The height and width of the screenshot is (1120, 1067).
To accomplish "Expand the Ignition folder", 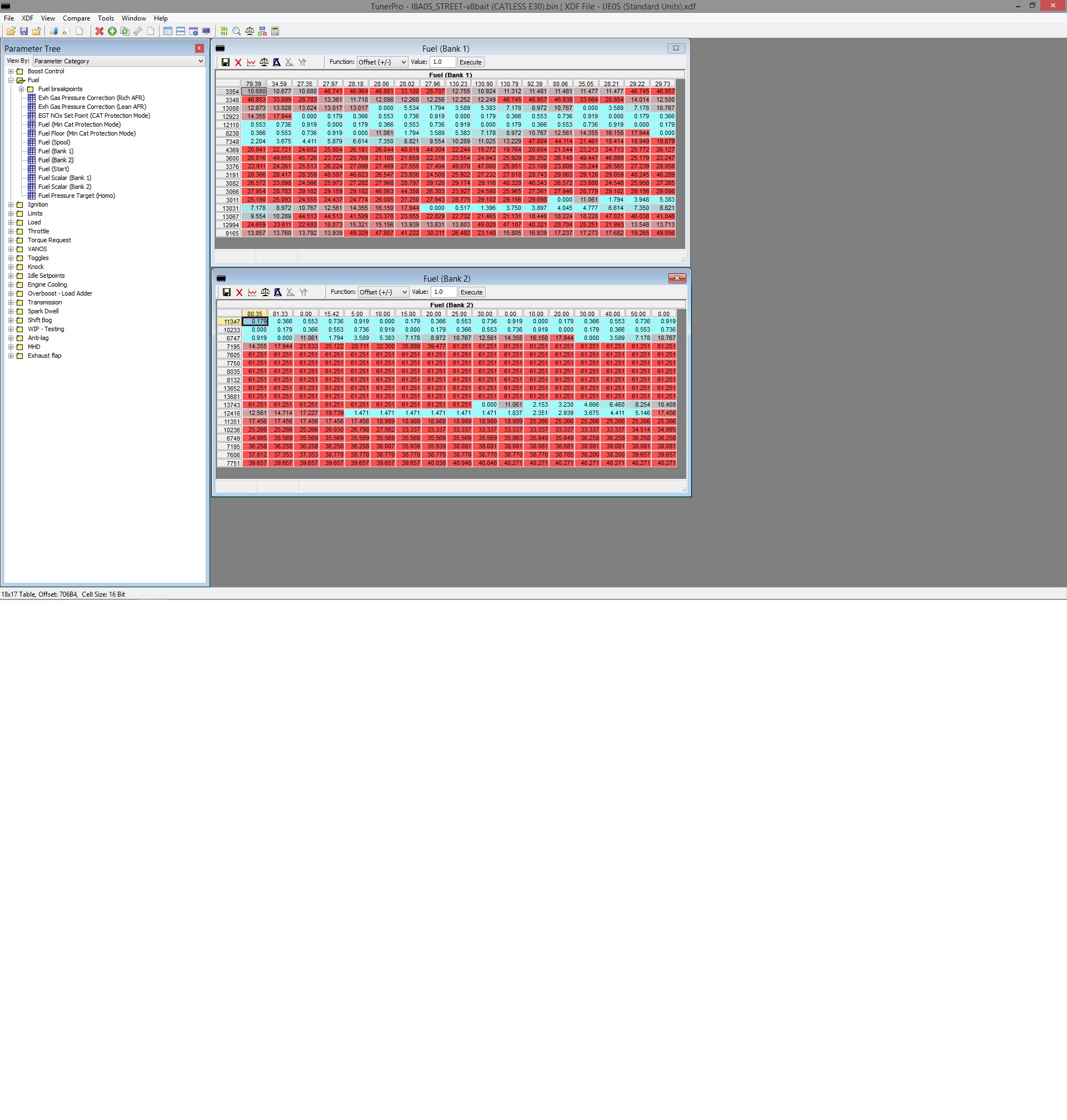I will (11, 204).
